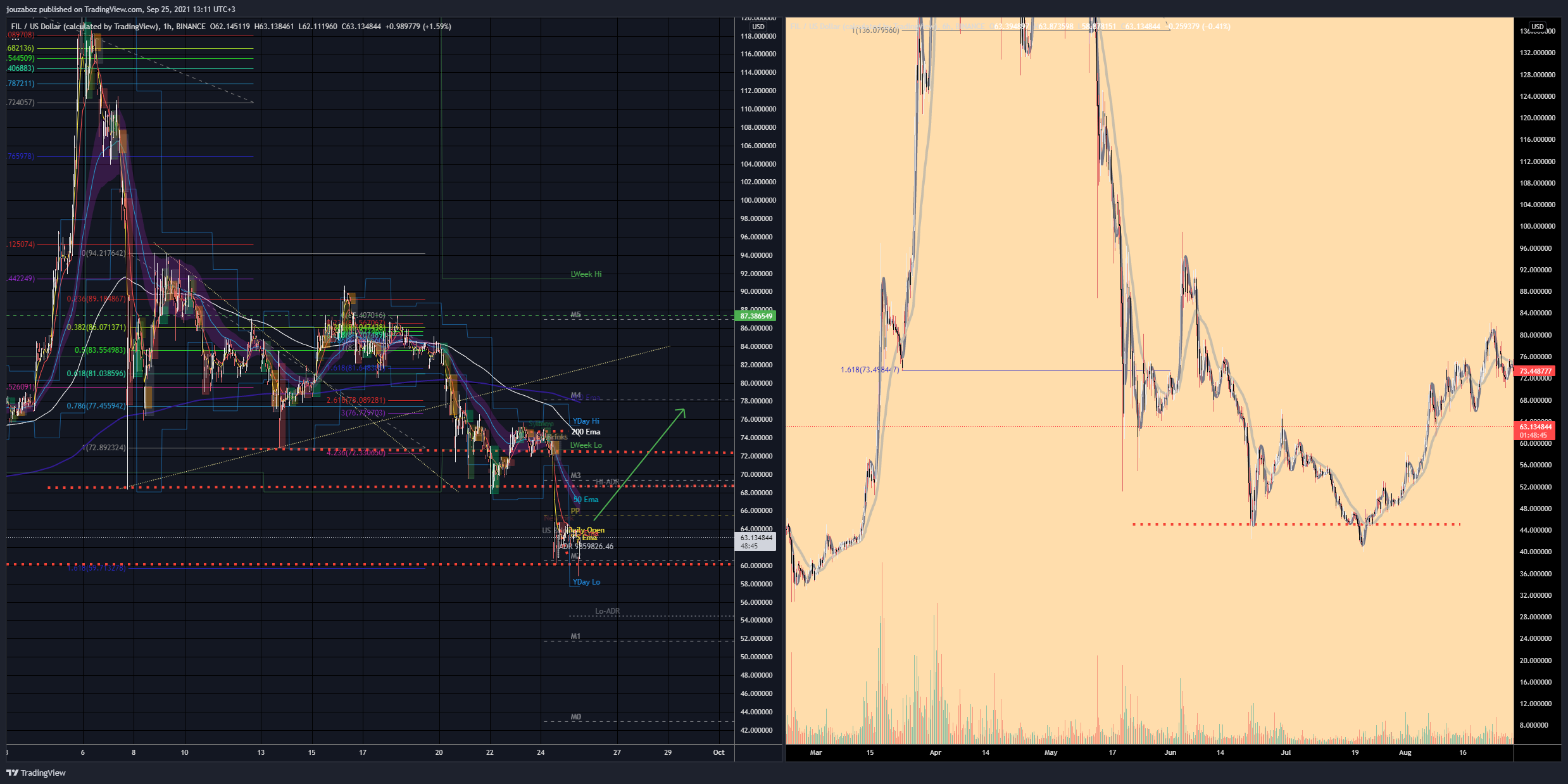1568x784 pixels.
Task: Click the red 63.134844 countdown label on right axis
Action: tap(1536, 431)
